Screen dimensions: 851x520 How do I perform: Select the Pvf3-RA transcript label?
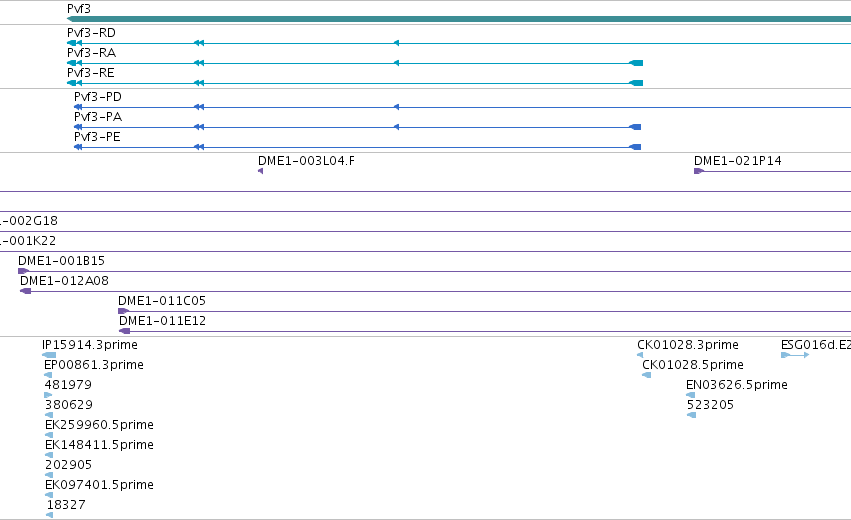tap(91, 53)
